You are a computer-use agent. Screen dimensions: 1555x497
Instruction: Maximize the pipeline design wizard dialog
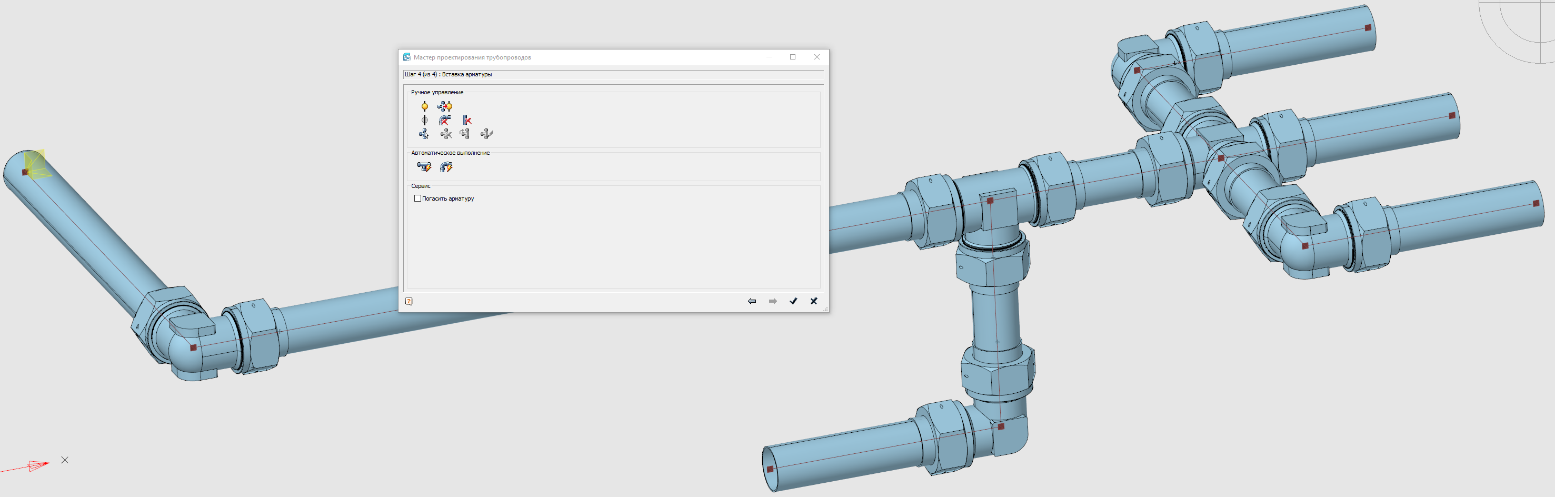coord(793,57)
